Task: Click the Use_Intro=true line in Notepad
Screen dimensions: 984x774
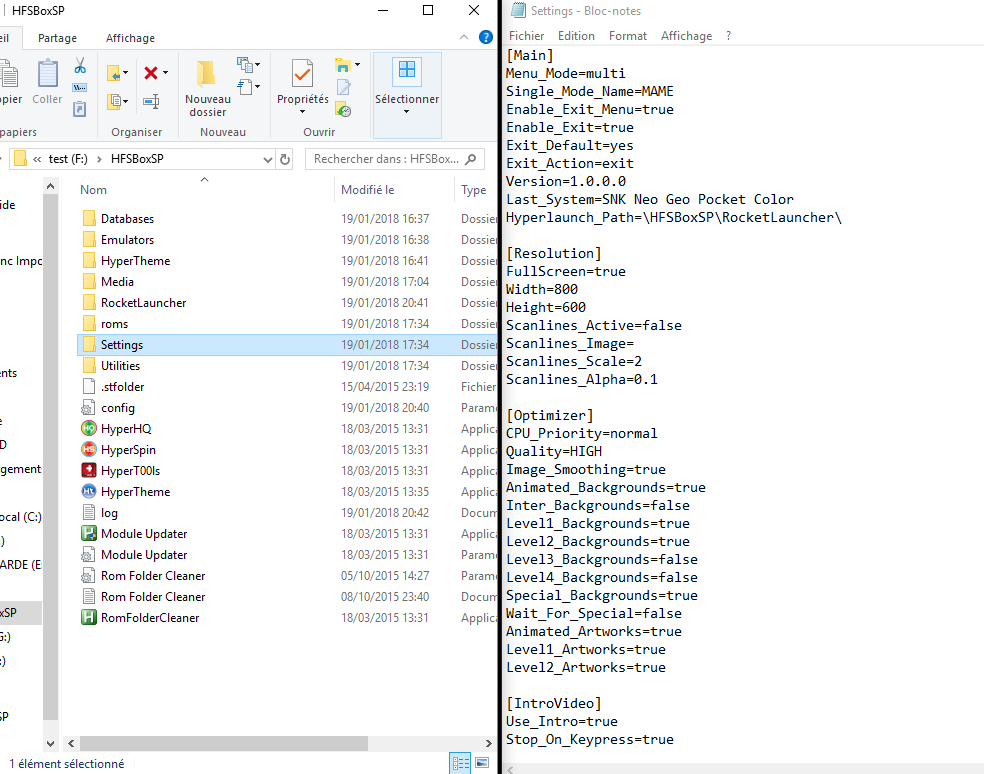Action: click(x=562, y=721)
